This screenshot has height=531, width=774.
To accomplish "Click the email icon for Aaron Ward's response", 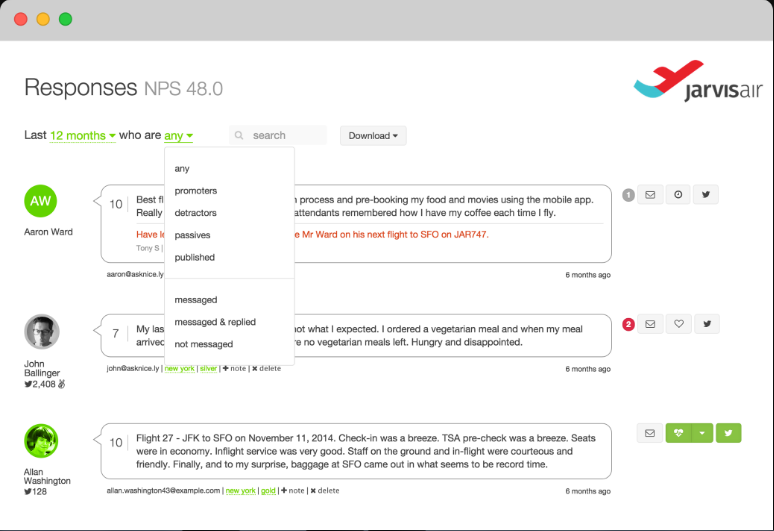I will pos(650,195).
